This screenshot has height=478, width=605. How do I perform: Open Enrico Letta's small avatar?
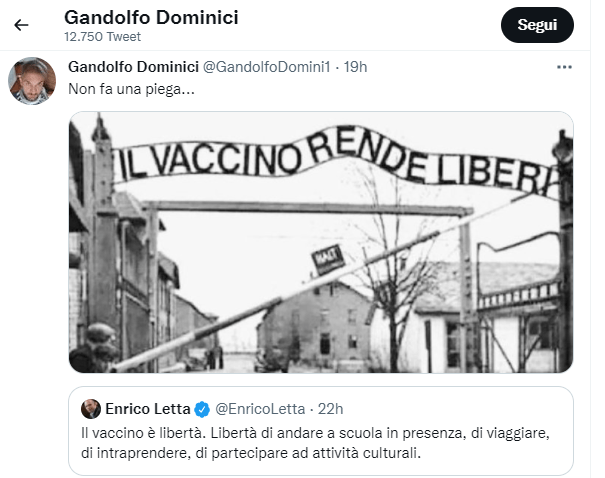[x=91, y=409]
